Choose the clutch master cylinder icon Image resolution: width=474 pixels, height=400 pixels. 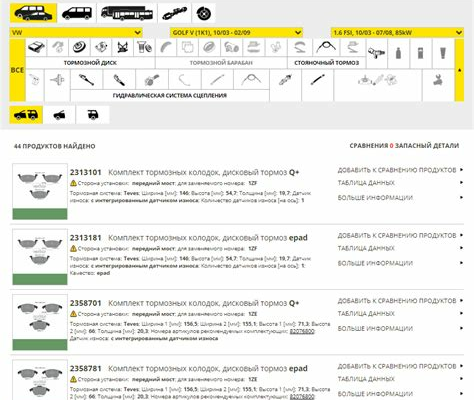coord(86,80)
